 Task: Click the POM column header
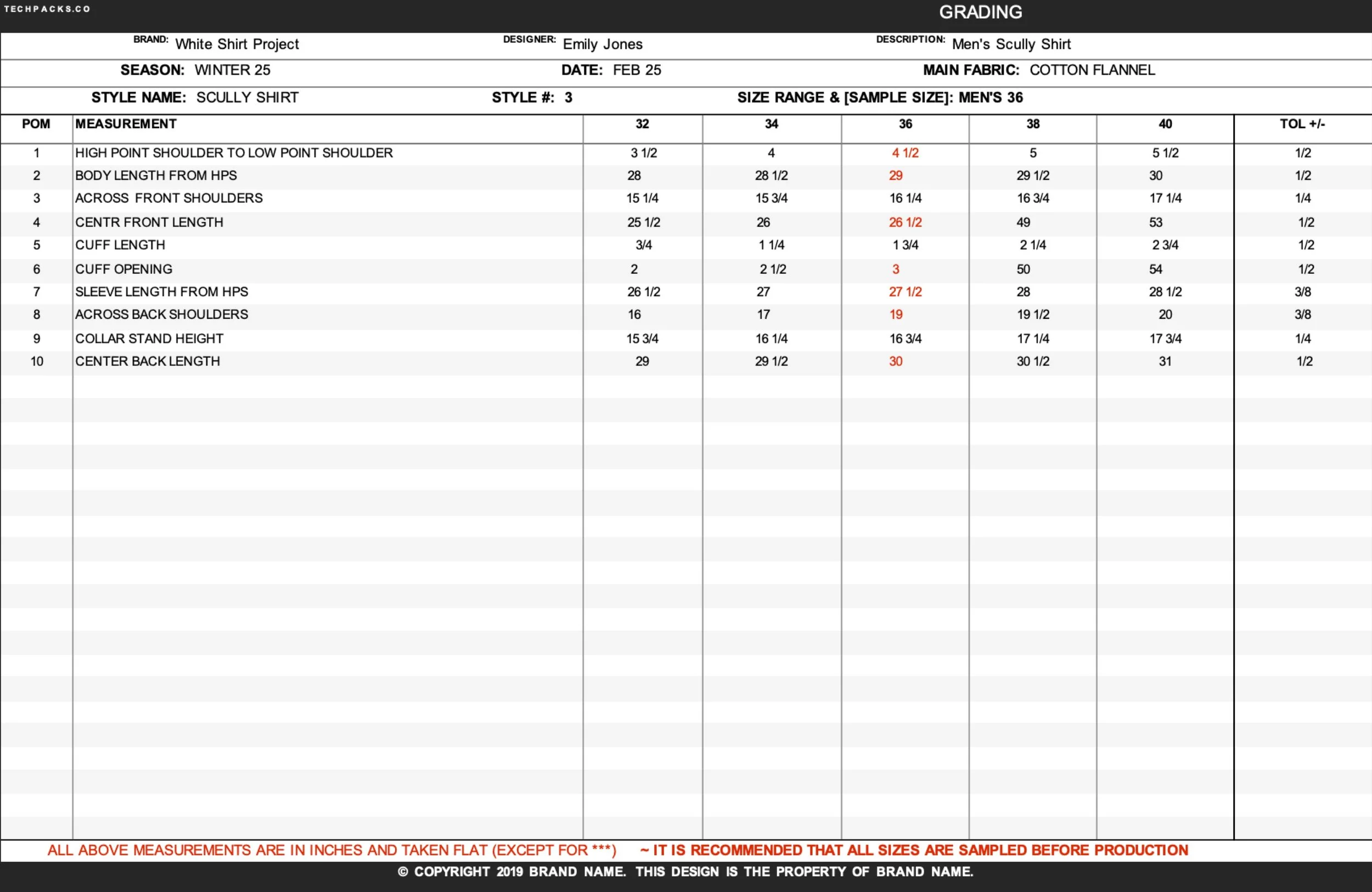pyautogui.click(x=36, y=124)
